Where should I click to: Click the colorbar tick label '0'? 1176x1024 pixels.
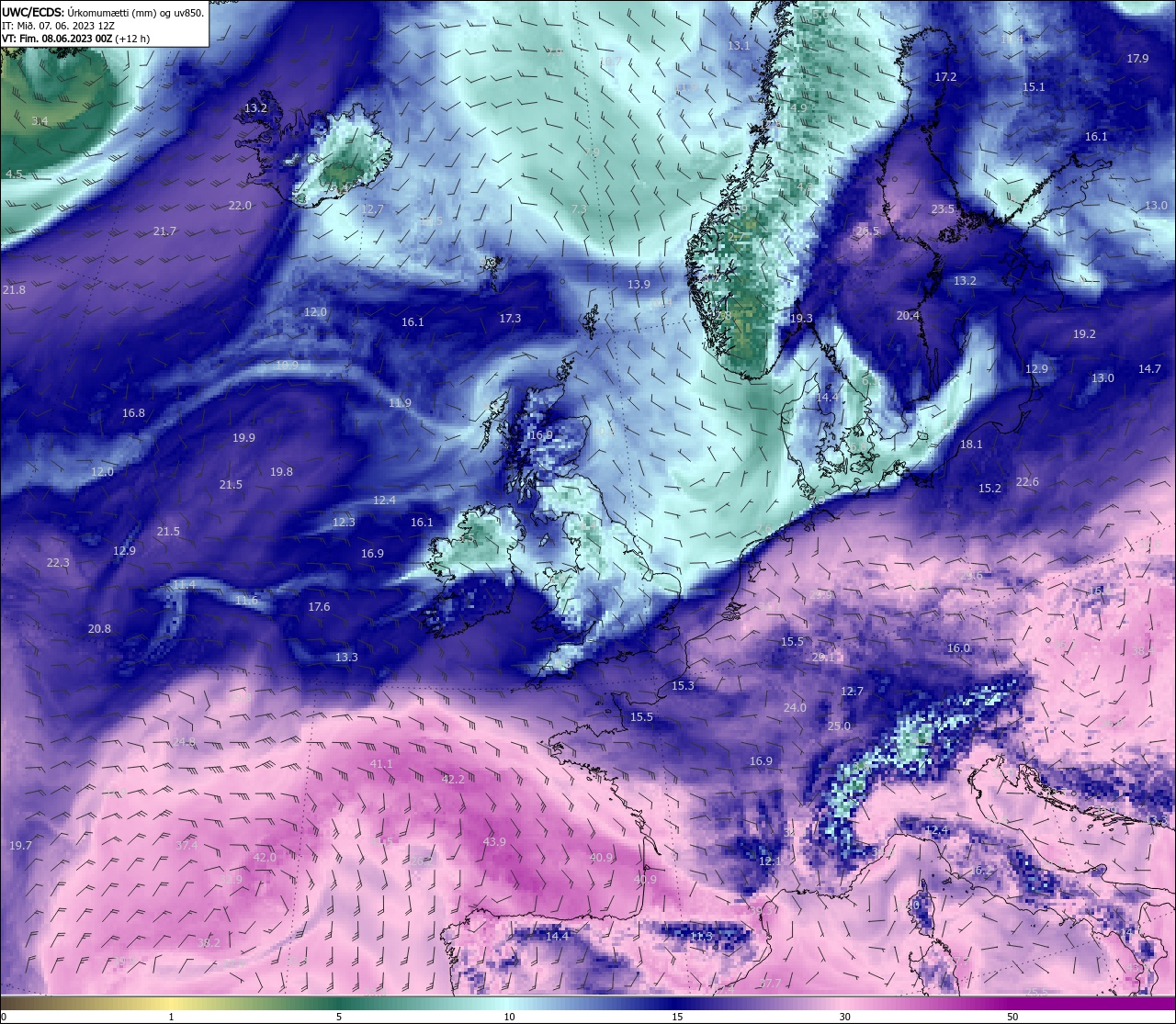4,1017
